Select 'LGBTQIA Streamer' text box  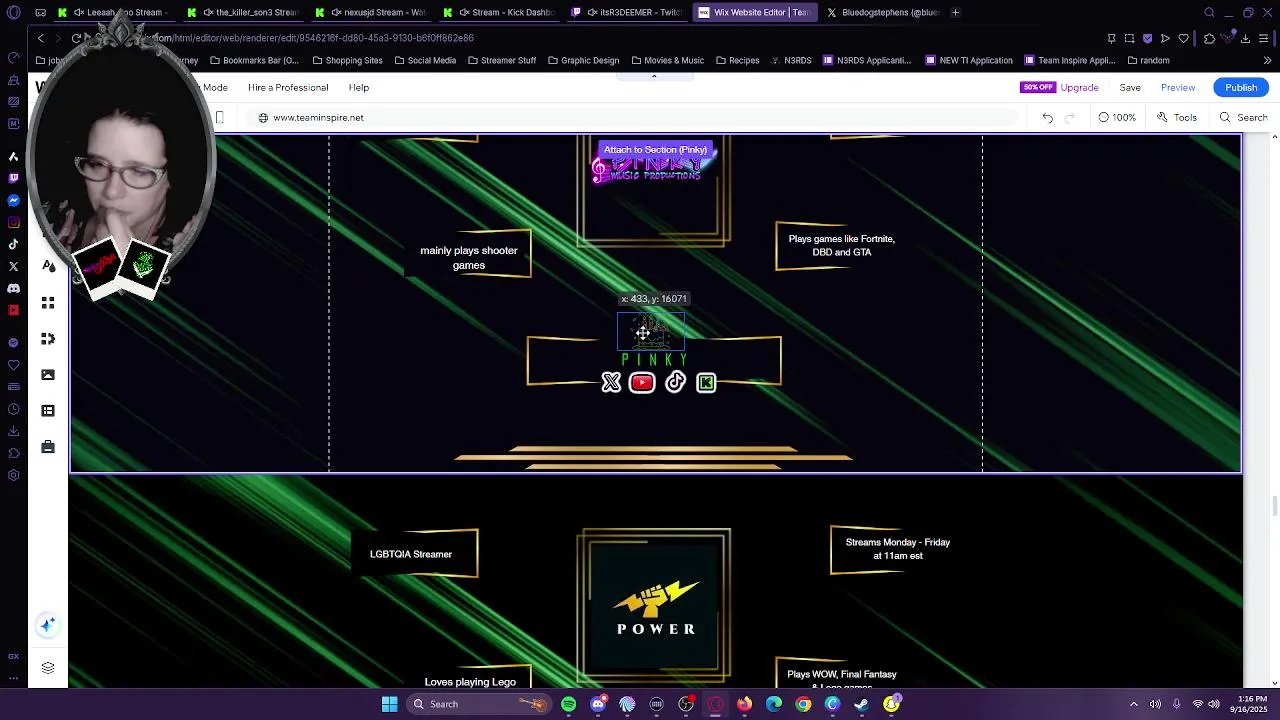click(411, 554)
